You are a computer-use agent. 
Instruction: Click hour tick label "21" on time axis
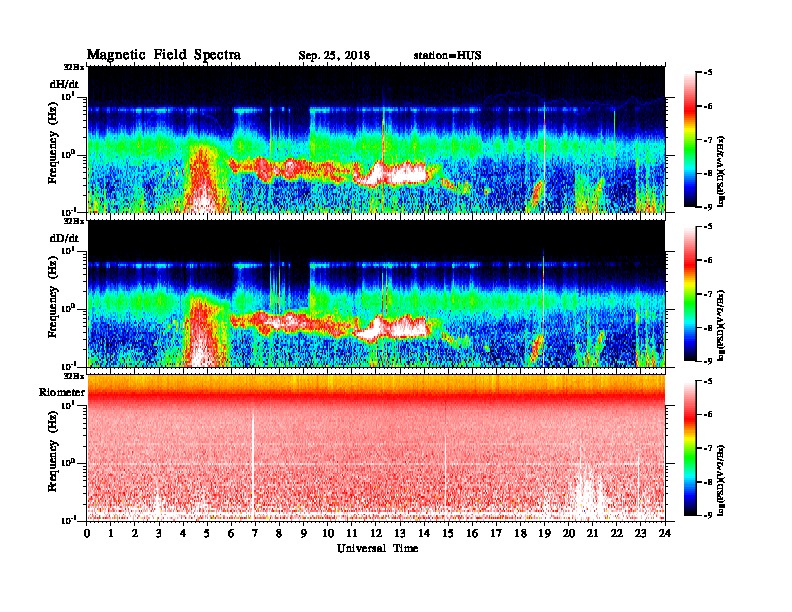coord(592,533)
